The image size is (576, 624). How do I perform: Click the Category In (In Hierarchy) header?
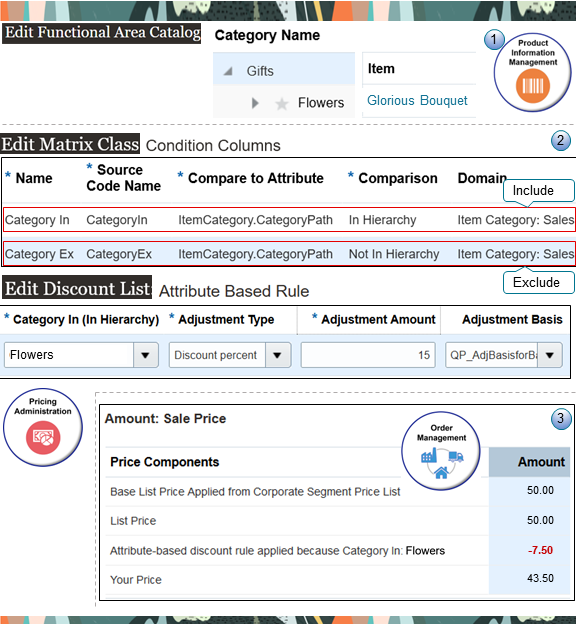click(86, 319)
